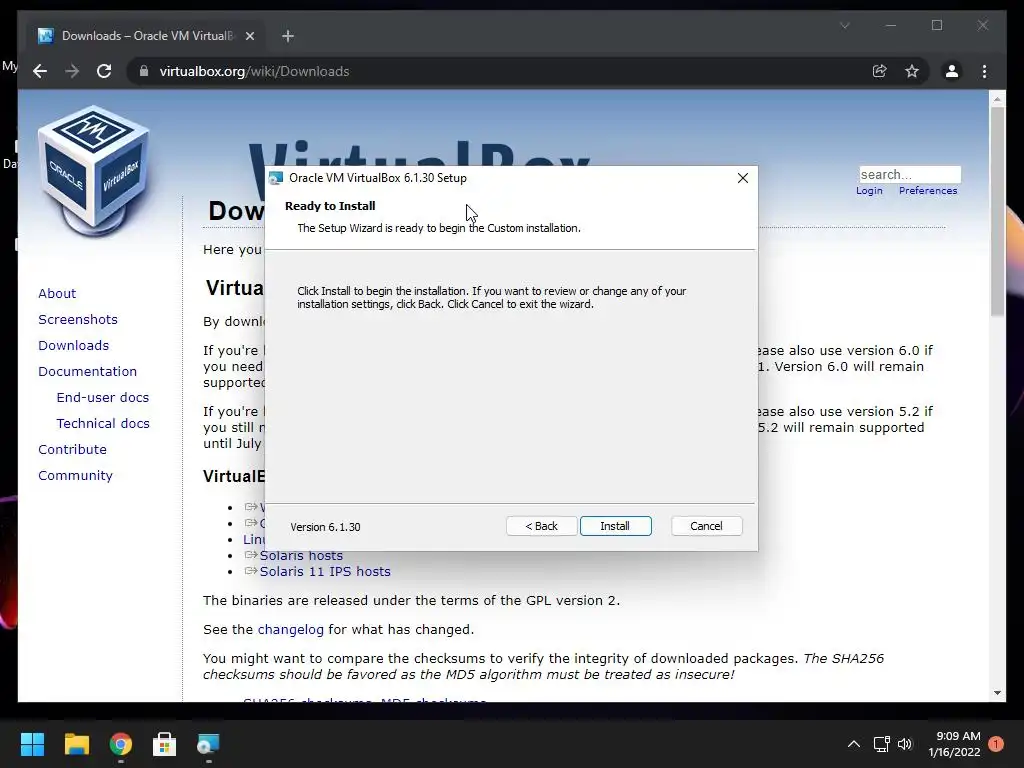This screenshot has height=768, width=1024.
Task: Click the vertical scrollbar thumb
Action: click(997, 212)
